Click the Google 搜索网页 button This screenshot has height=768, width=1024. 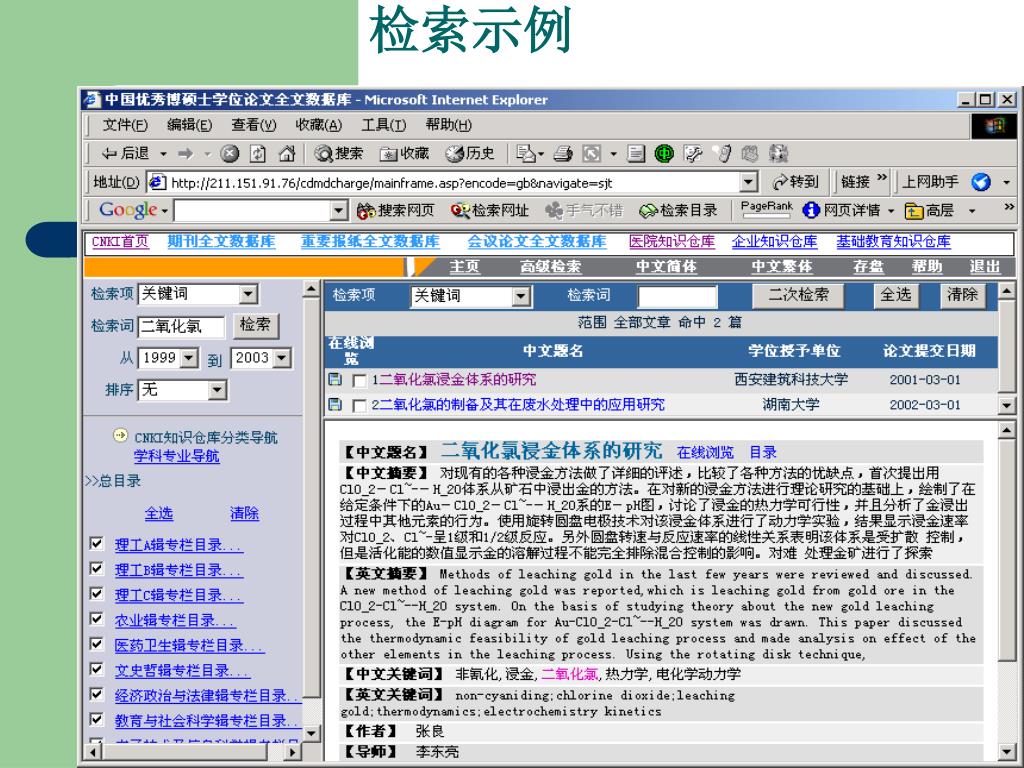[396, 210]
